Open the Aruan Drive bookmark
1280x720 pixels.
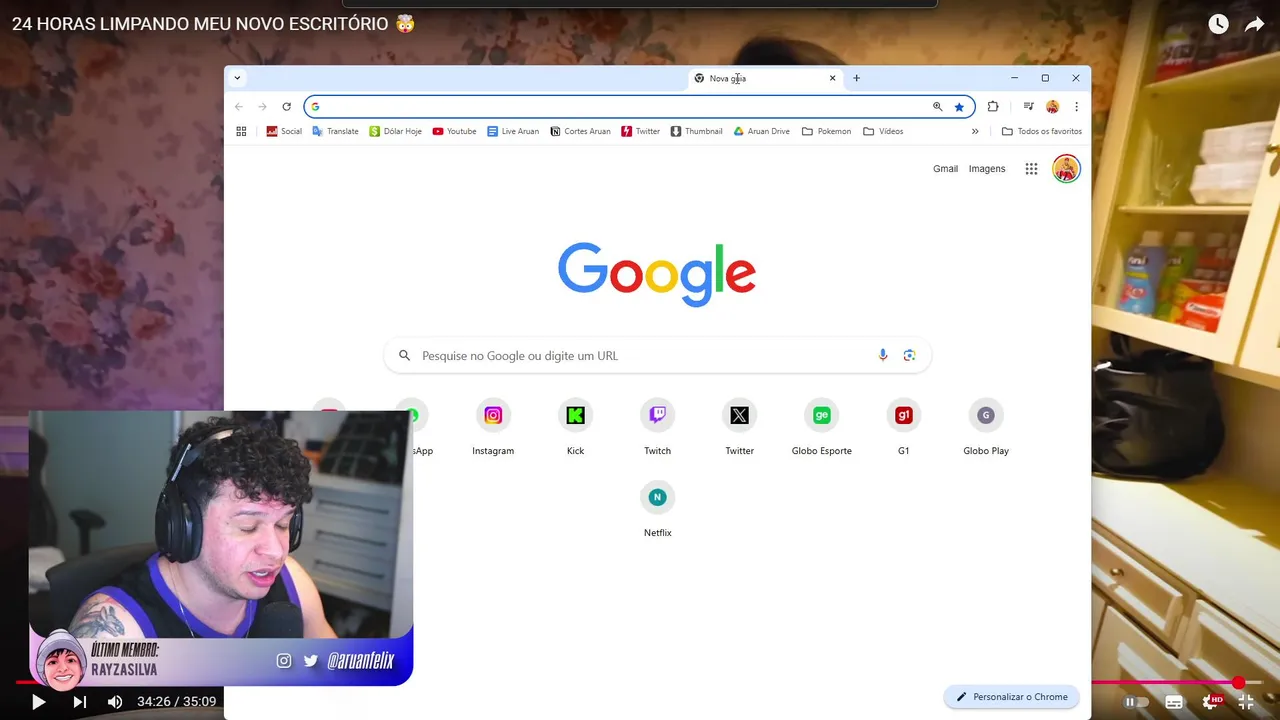point(761,131)
